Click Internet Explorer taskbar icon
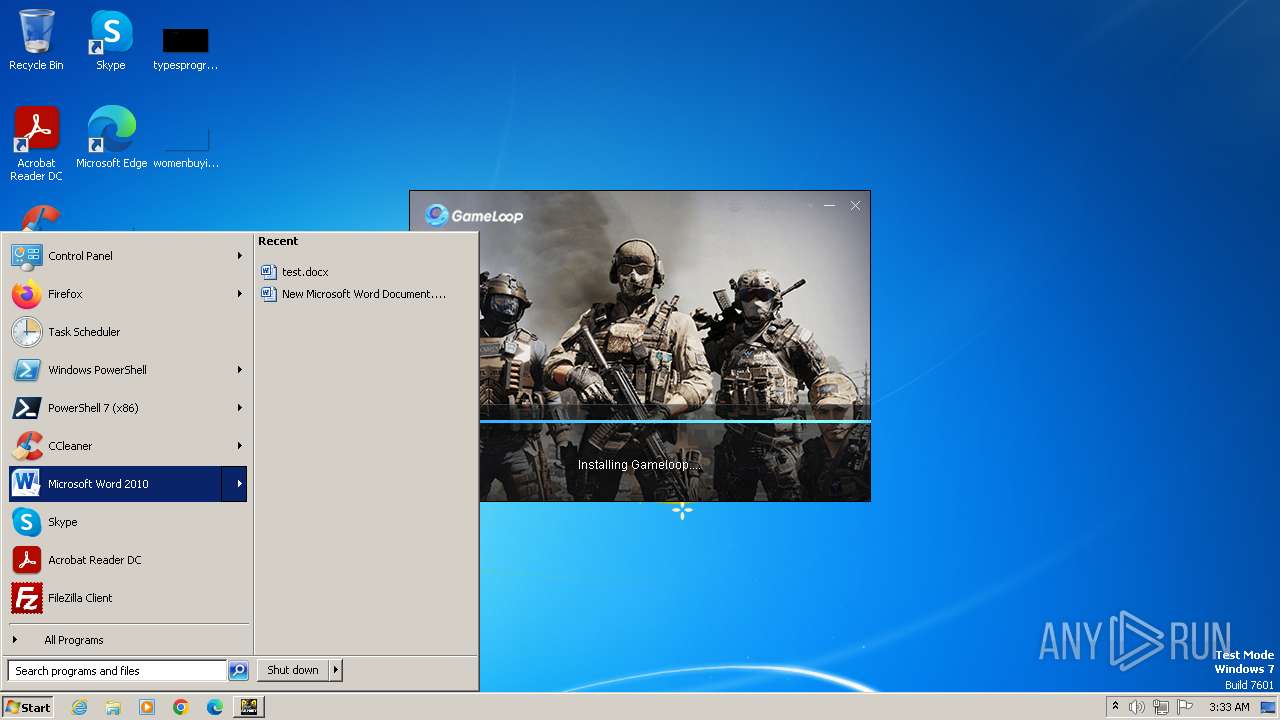The width and height of the screenshot is (1280, 720). (x=79, y=707)
